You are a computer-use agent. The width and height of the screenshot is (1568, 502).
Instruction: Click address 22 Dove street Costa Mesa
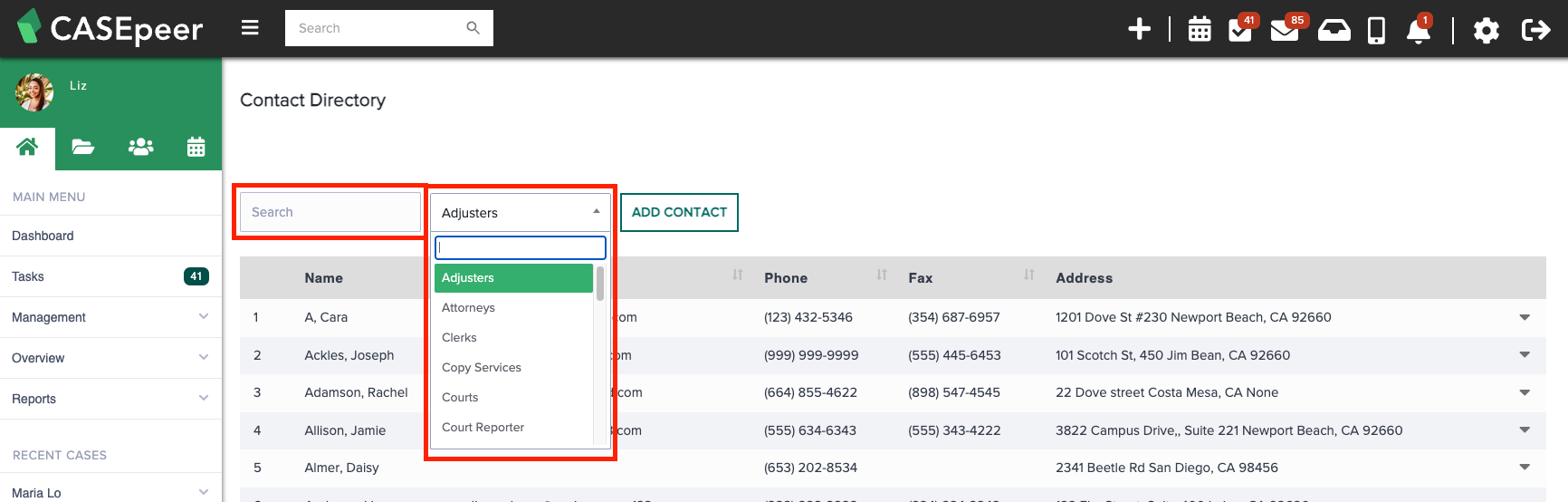point(1167,392)
